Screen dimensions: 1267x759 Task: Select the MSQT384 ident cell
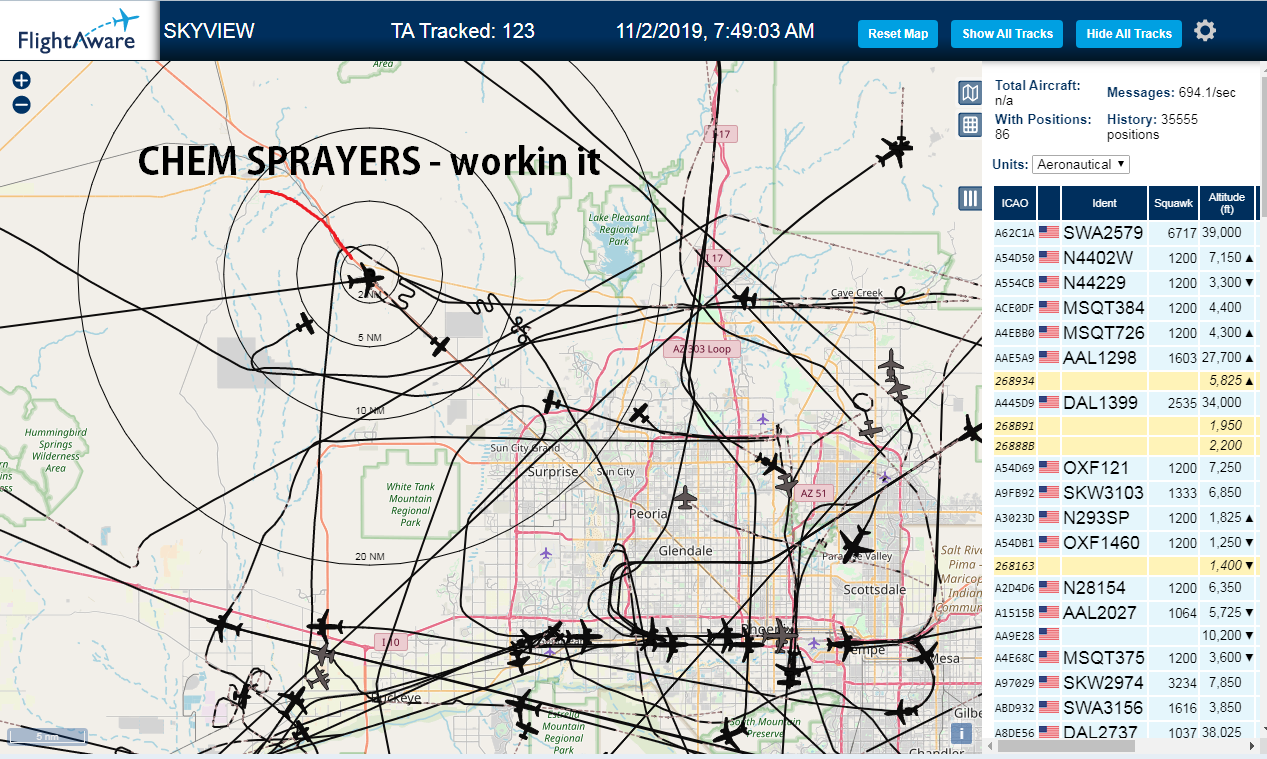point(1104,308)
